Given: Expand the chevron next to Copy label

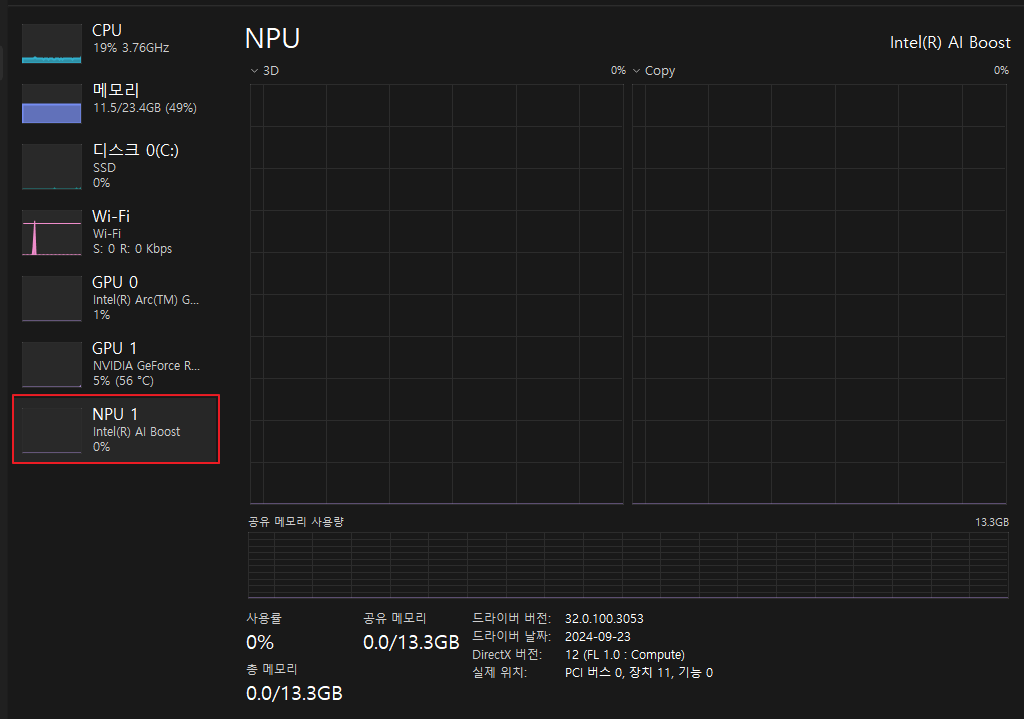Looking at the screenshot, I should point(636,70).
